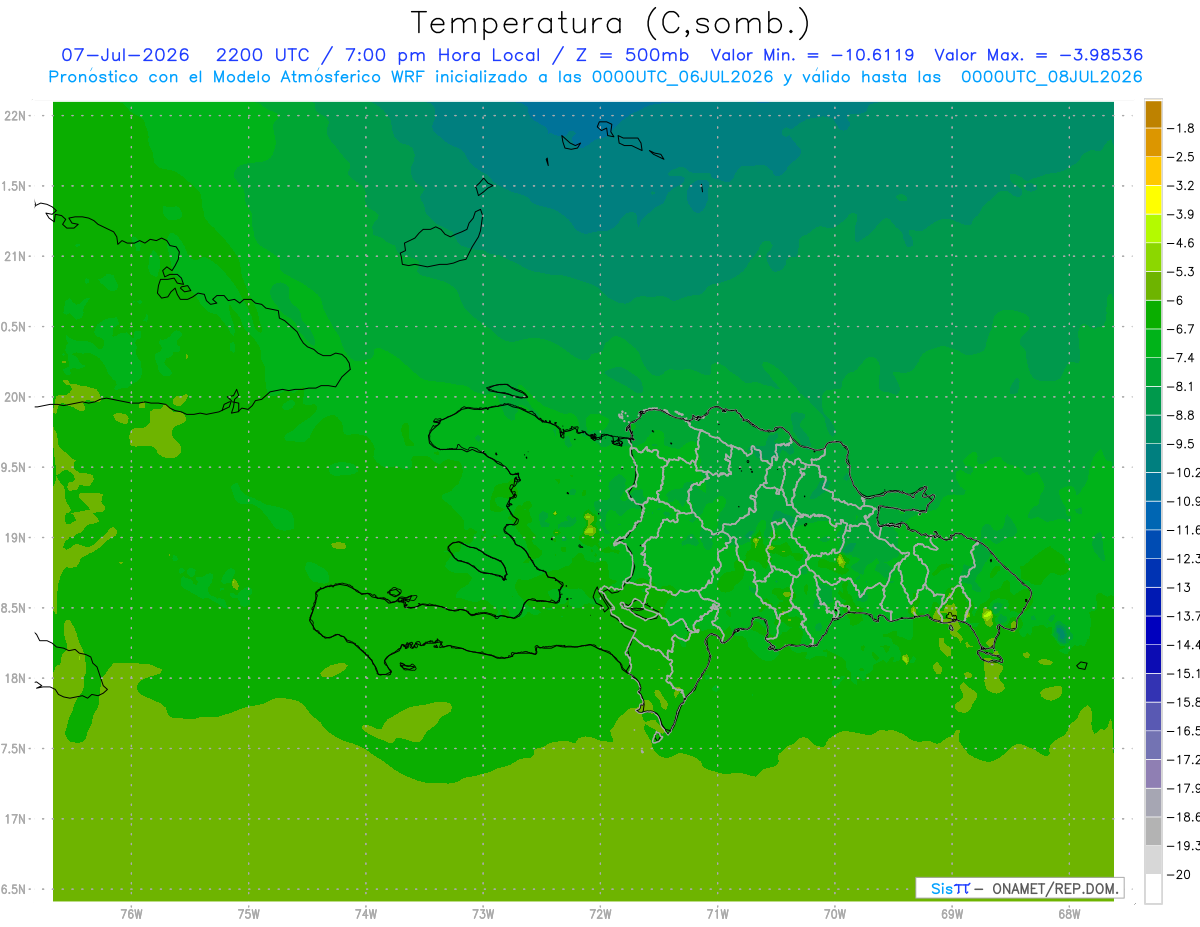Click the "74W" longitude axis label

pyautogui.click(x=365, y=914)
